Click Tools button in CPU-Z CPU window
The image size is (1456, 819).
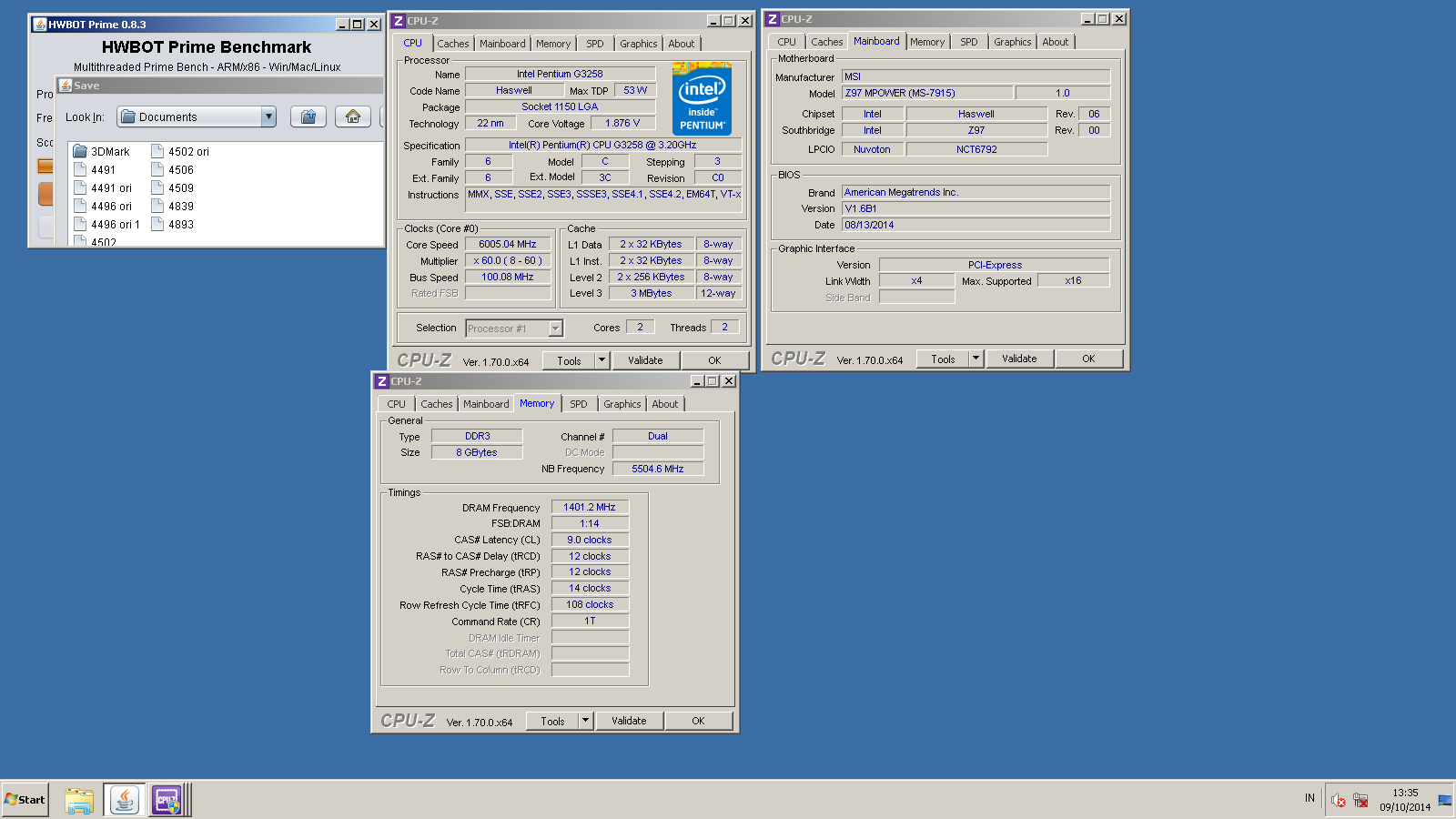(x=569, y=361)
